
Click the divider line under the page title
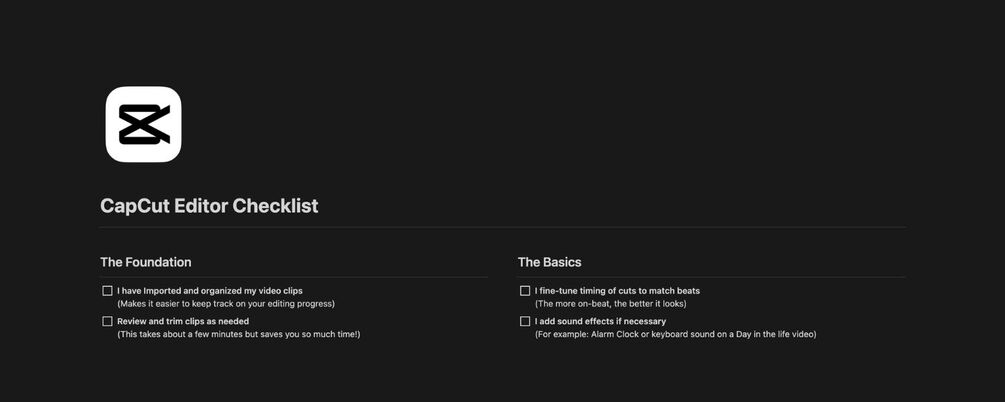click(502, 228)
